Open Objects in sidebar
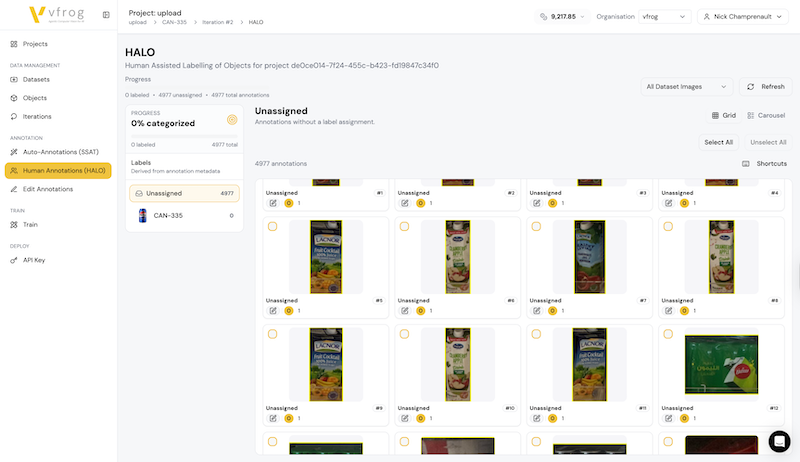 point(35,98)
